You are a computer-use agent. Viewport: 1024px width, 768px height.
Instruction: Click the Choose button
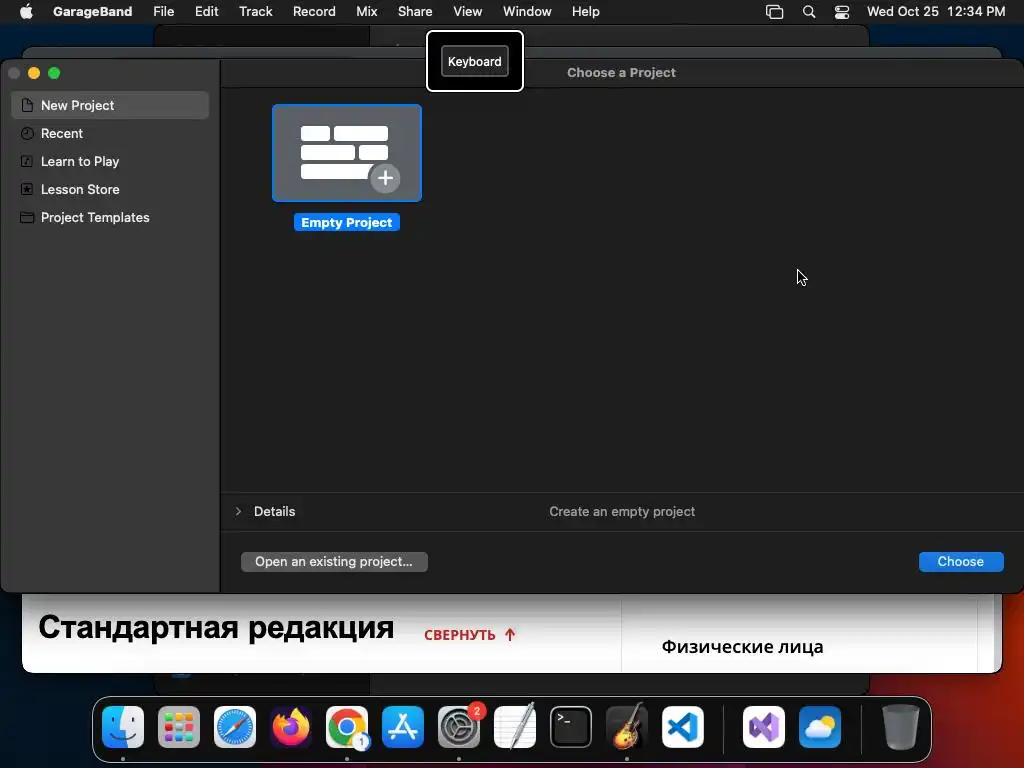961,562
